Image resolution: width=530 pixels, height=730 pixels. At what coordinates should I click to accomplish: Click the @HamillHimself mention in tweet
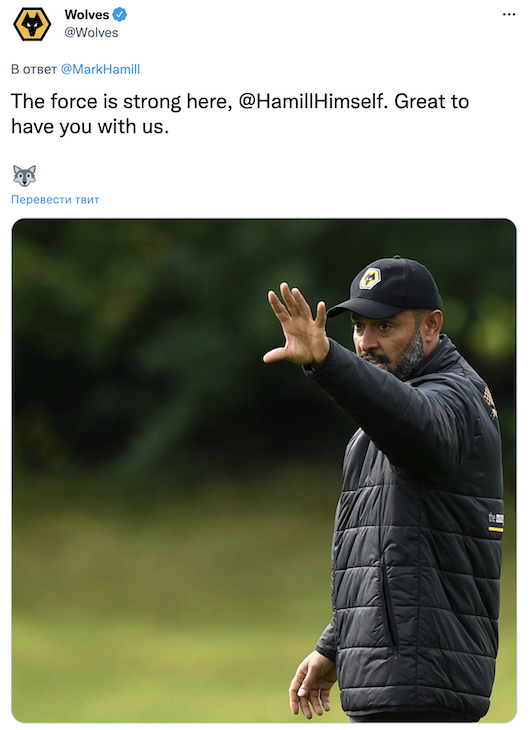[313, 101]
